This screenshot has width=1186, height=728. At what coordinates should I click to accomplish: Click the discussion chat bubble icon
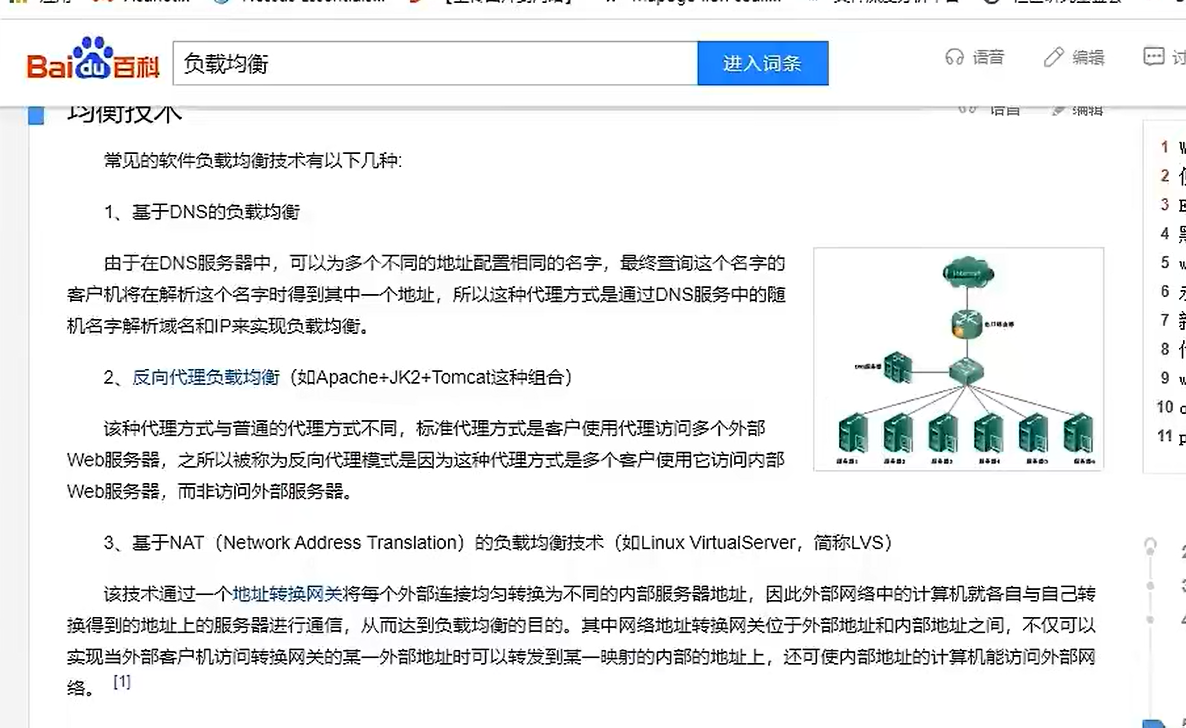click(1154, 58)
